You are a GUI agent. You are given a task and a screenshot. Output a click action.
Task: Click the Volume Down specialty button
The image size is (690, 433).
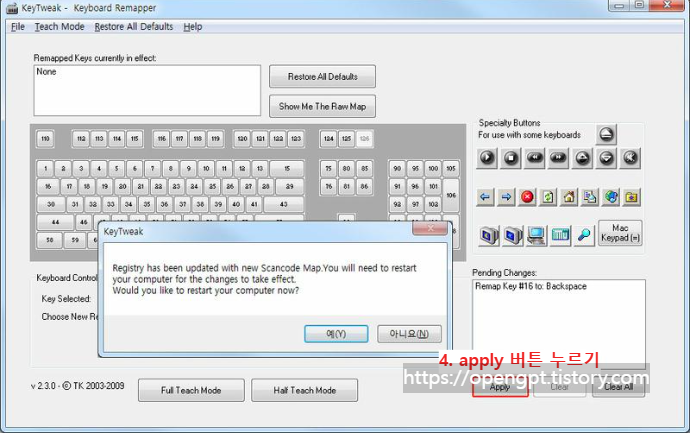point(606,158)
